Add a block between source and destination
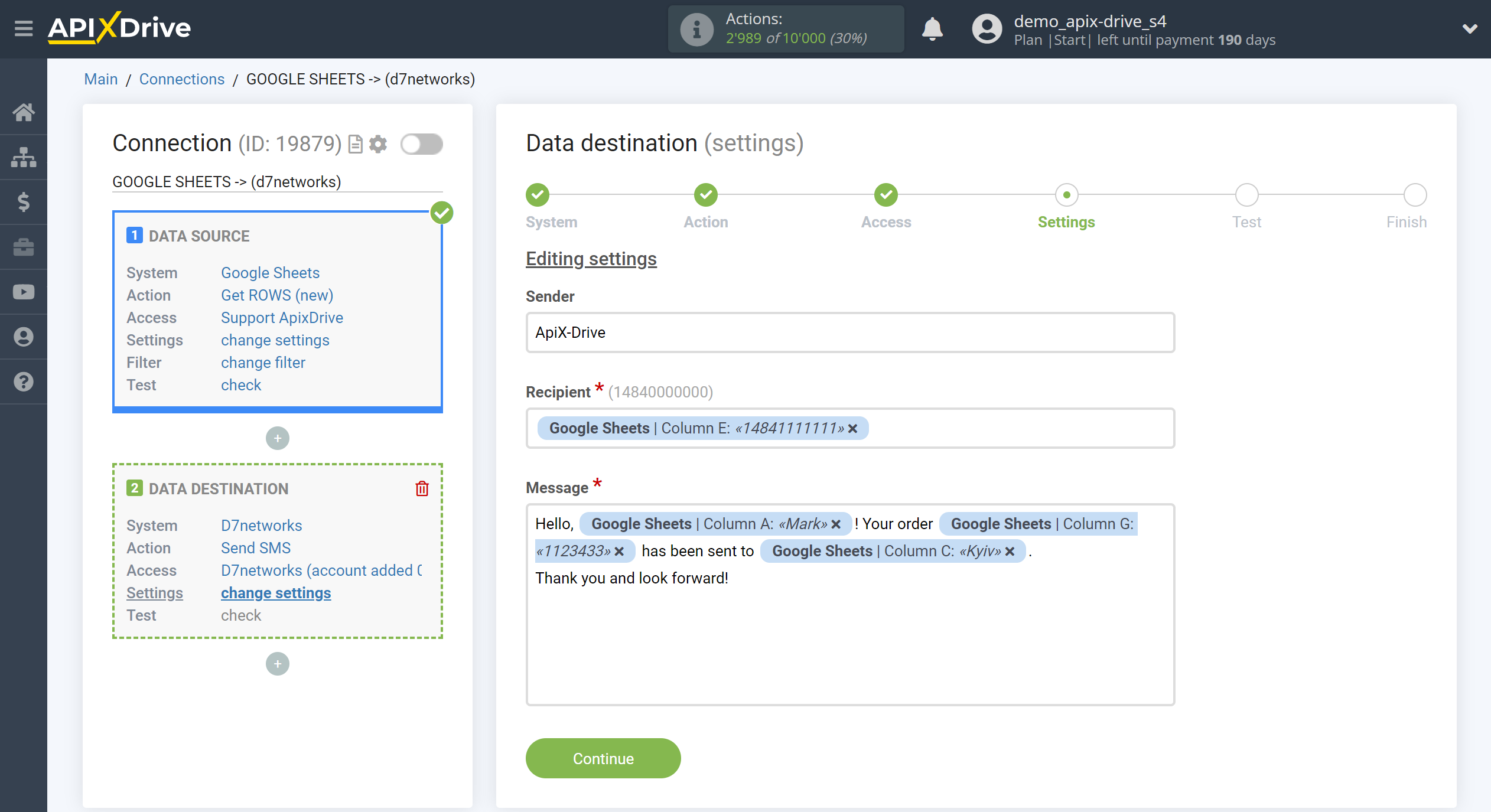Image resolution: width=1491 pixels, height=812 pixels. (278, 438)
